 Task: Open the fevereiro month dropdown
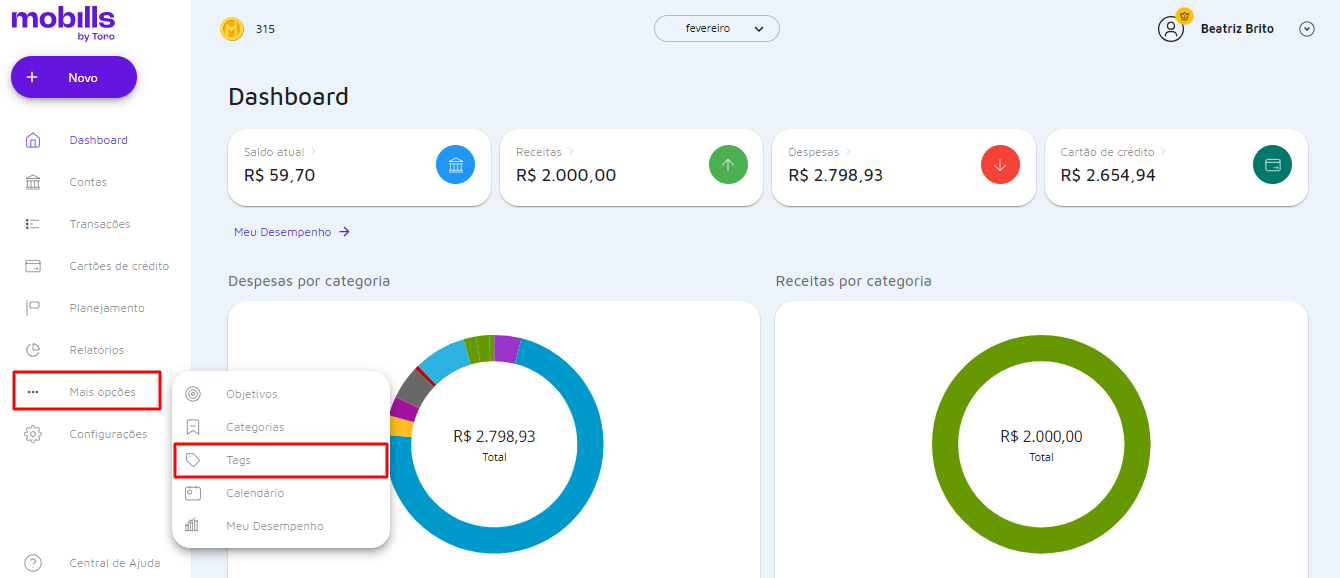tap(716, 29)
